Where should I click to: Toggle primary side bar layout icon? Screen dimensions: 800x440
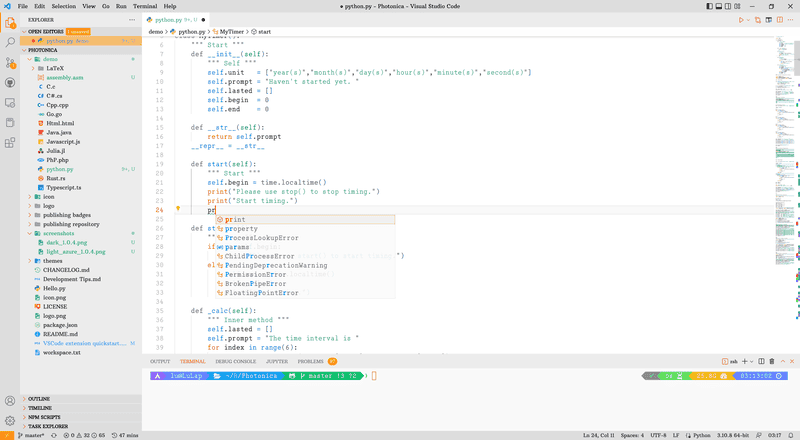pyautogui.click(x=709, y=6)
